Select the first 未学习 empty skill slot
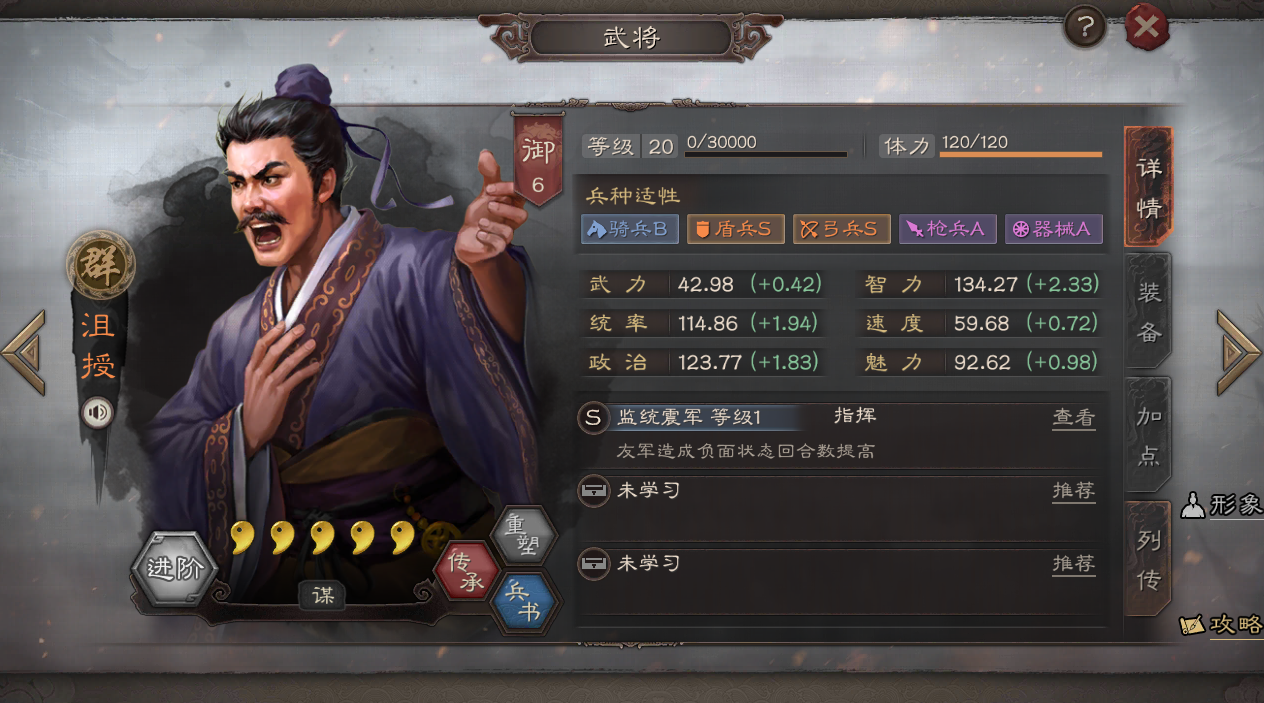 coord(842,506)
